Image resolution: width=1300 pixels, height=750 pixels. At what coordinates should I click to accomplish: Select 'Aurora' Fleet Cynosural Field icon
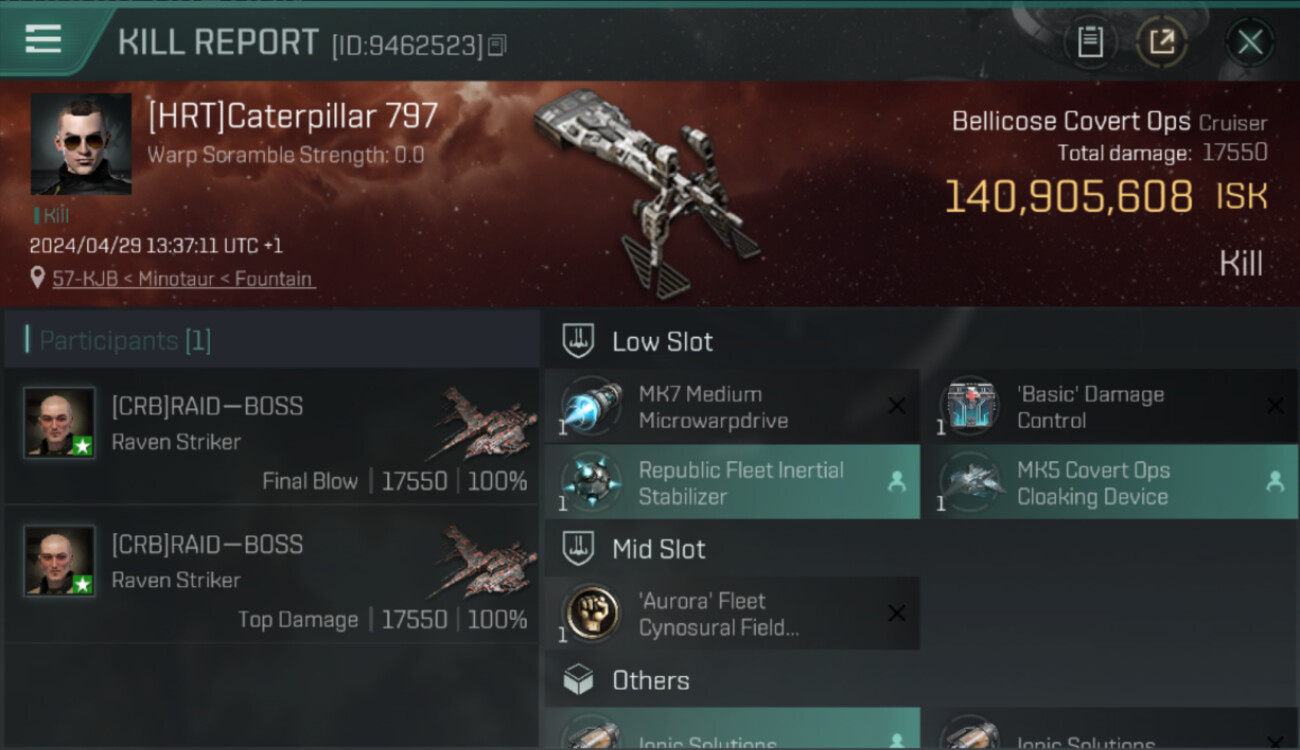592,612
